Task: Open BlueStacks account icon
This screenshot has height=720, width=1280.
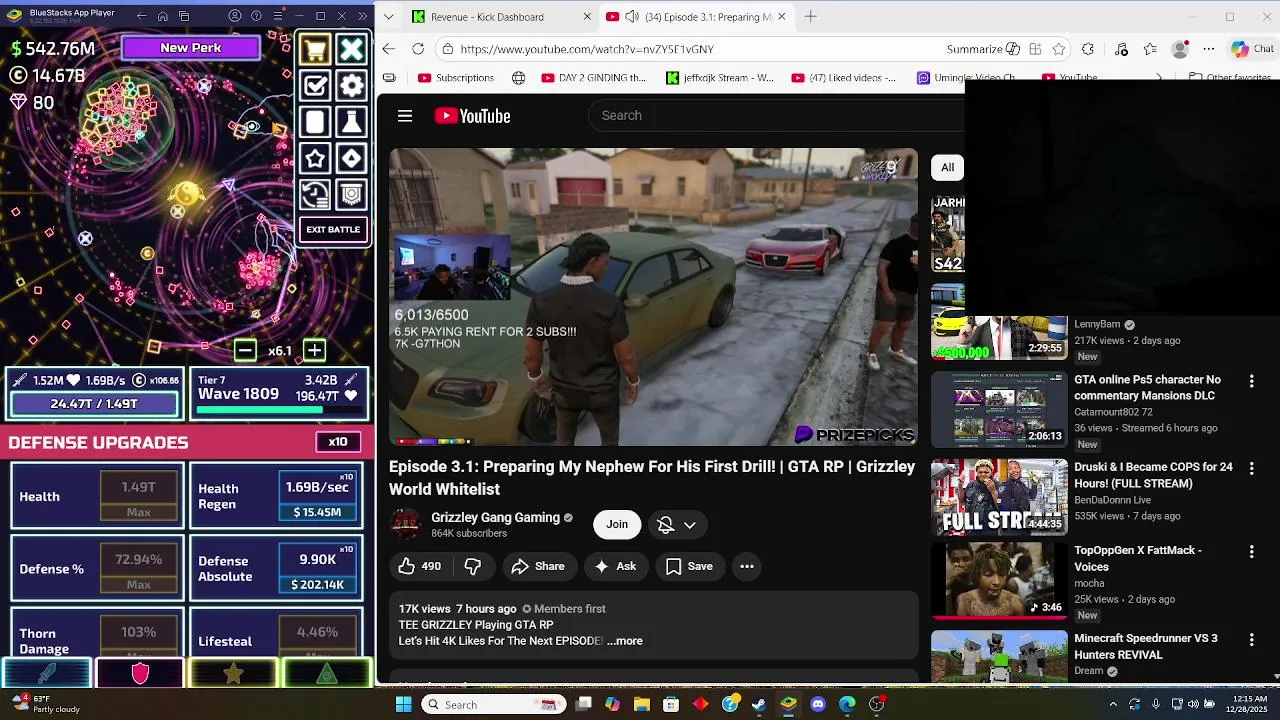Action: tap(235, 16)
